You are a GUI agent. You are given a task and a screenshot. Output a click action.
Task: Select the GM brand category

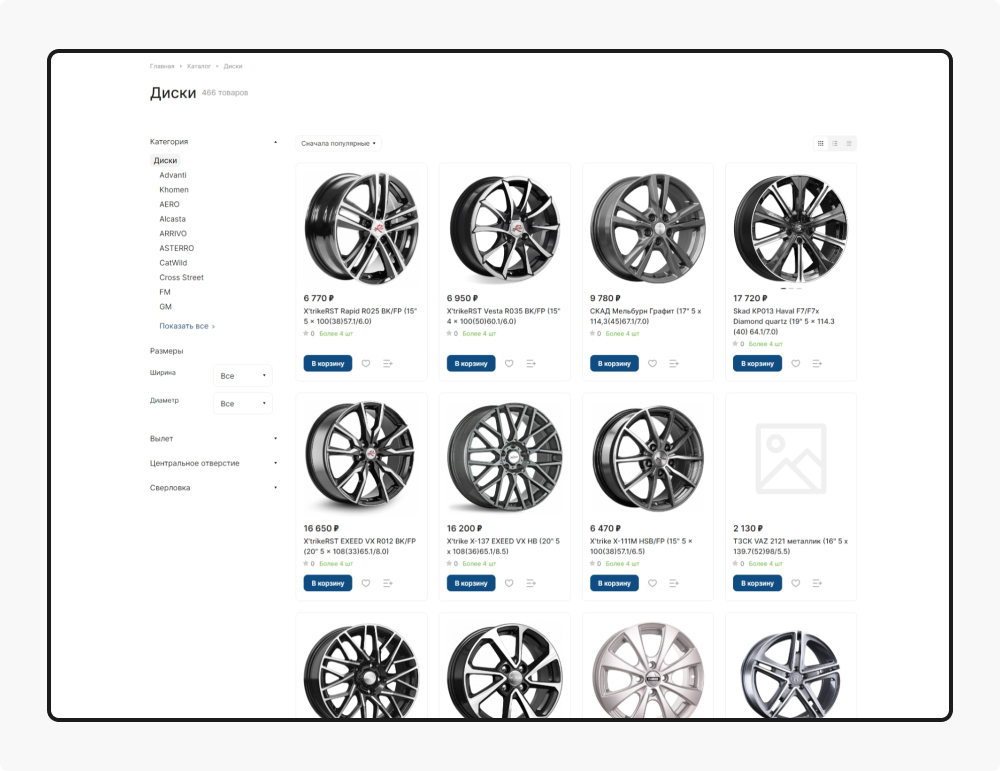tap(165, 307)
